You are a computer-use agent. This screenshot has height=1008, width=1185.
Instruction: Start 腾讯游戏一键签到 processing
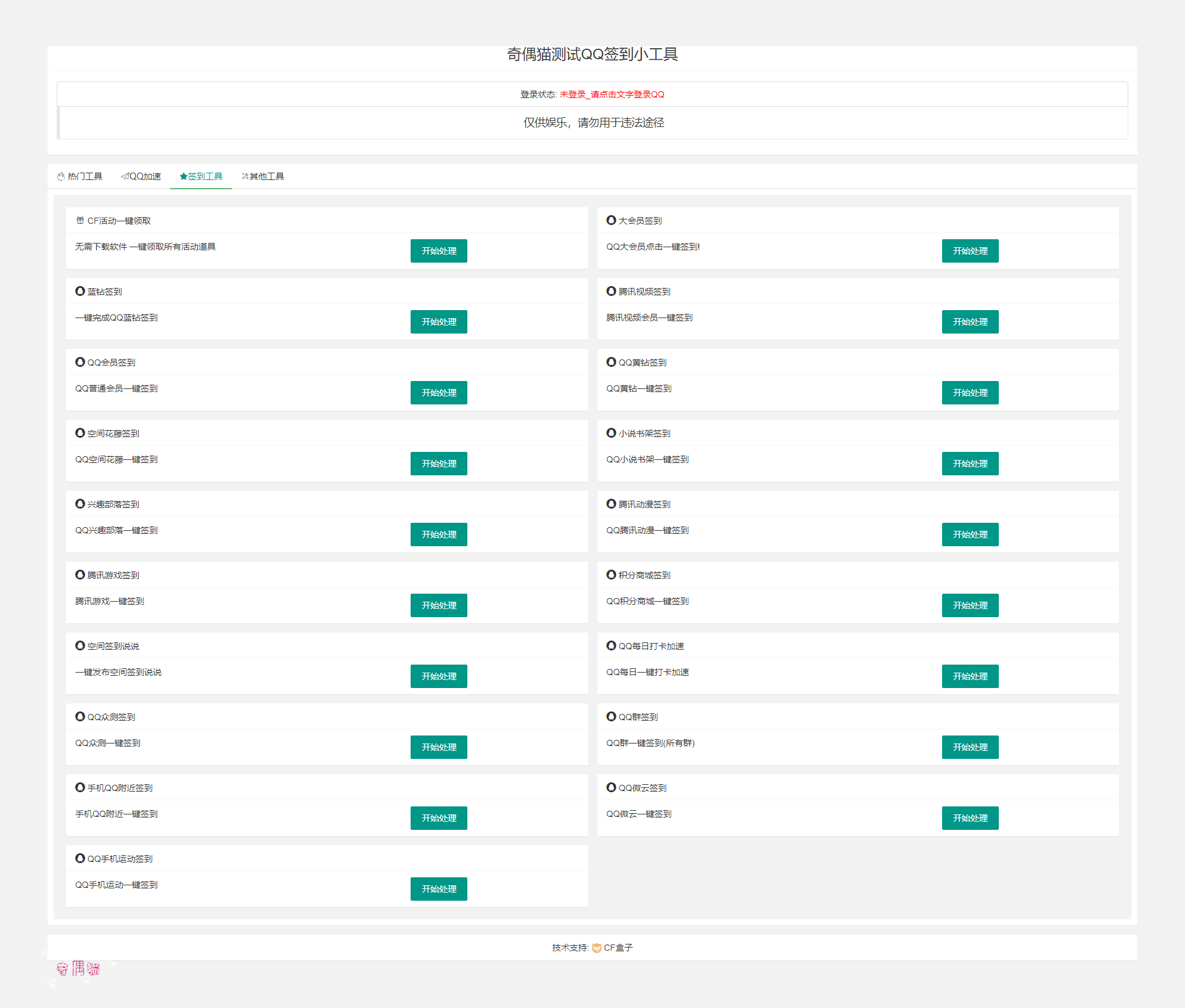click(439, 605)
